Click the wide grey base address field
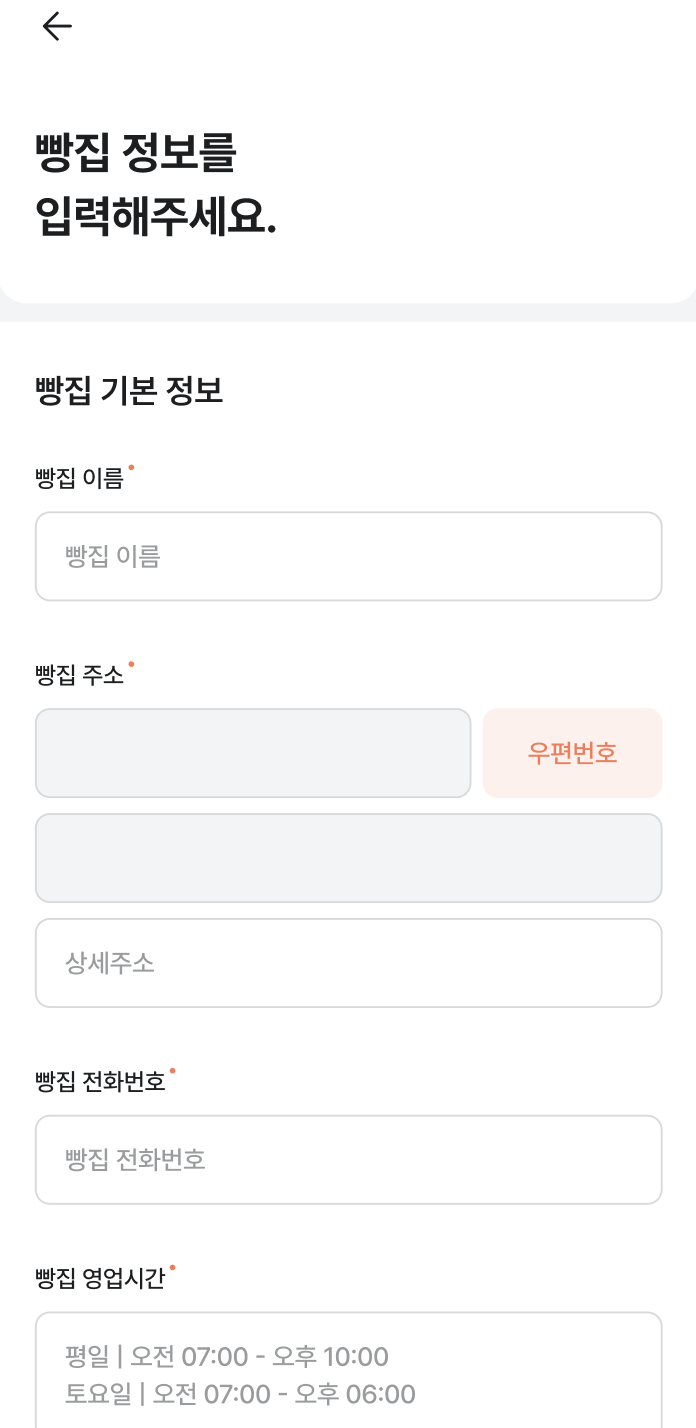This screenshot has width=696, height=1428. click(x=348, y=858)
